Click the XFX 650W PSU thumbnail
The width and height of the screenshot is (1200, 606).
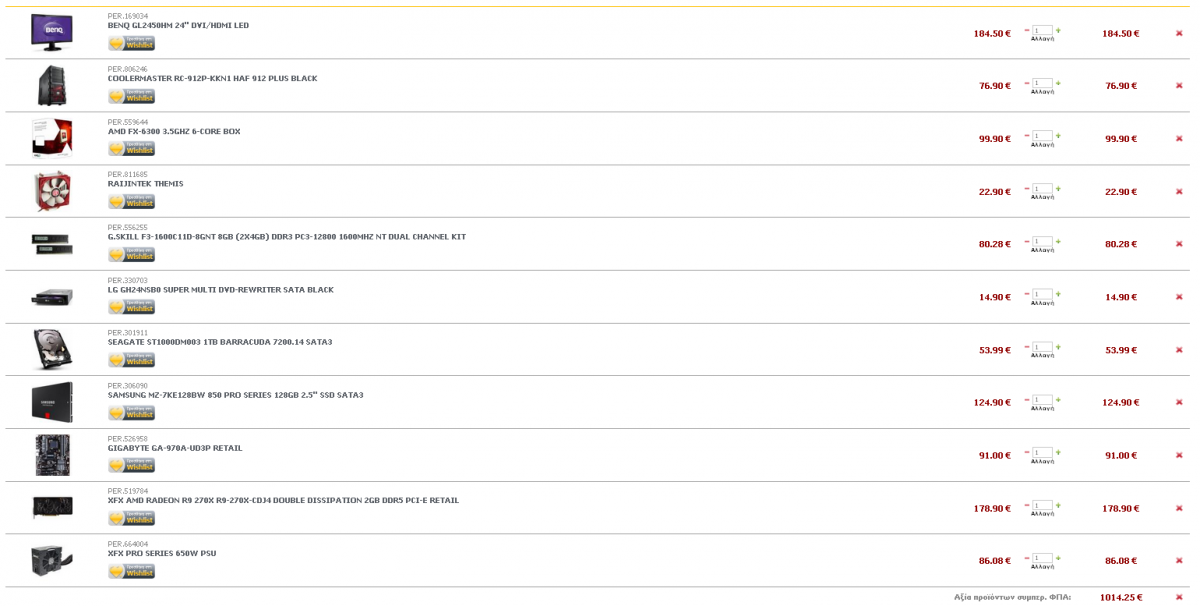tap(52, 560)
